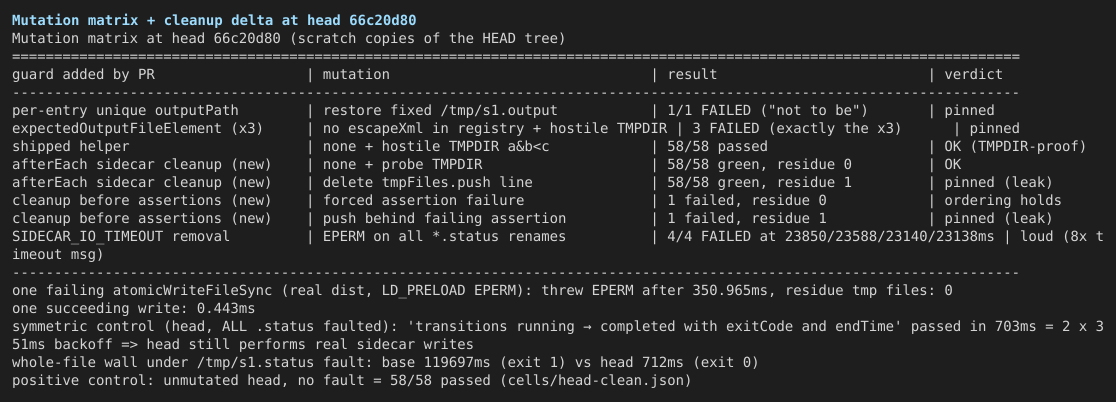Click the 'one succeeding write: 0.443ms' line
The height and width of the screenshot is (402, 1116).
pyautogui.click(x=134, y=309)
